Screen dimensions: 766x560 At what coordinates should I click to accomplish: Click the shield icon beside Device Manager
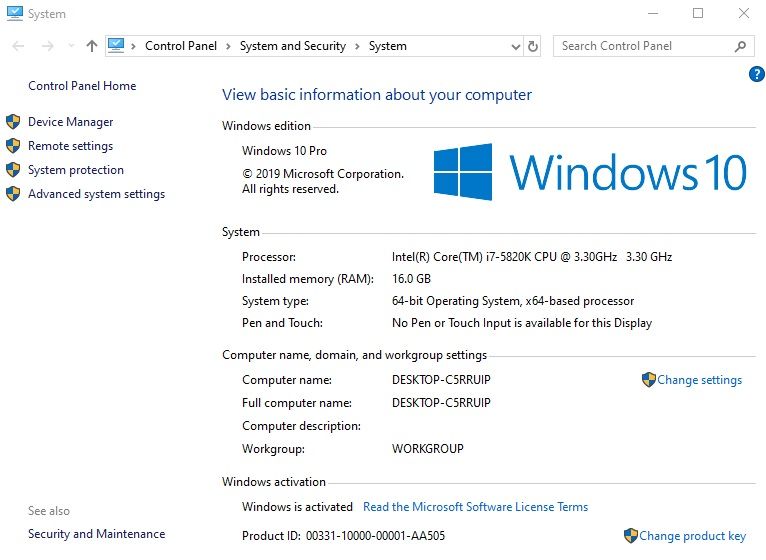(x=13, y=121)
